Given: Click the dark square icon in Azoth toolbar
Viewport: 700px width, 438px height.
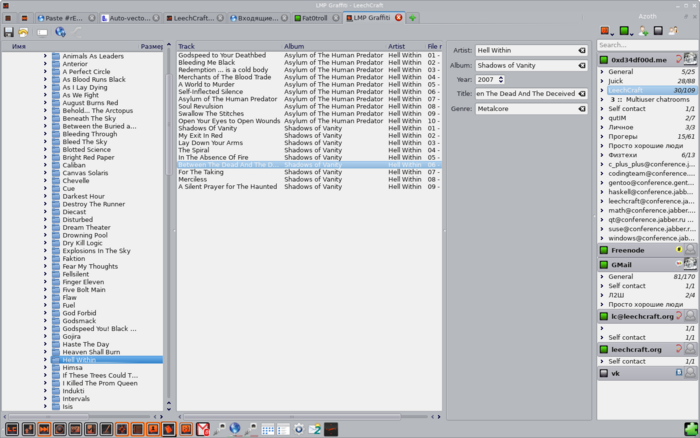Looking at the screenshot, I should point(658,30).
